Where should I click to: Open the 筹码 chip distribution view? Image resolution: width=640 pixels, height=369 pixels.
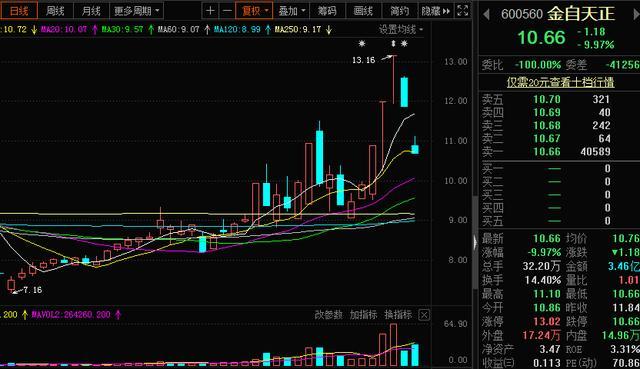click(327, 11)
